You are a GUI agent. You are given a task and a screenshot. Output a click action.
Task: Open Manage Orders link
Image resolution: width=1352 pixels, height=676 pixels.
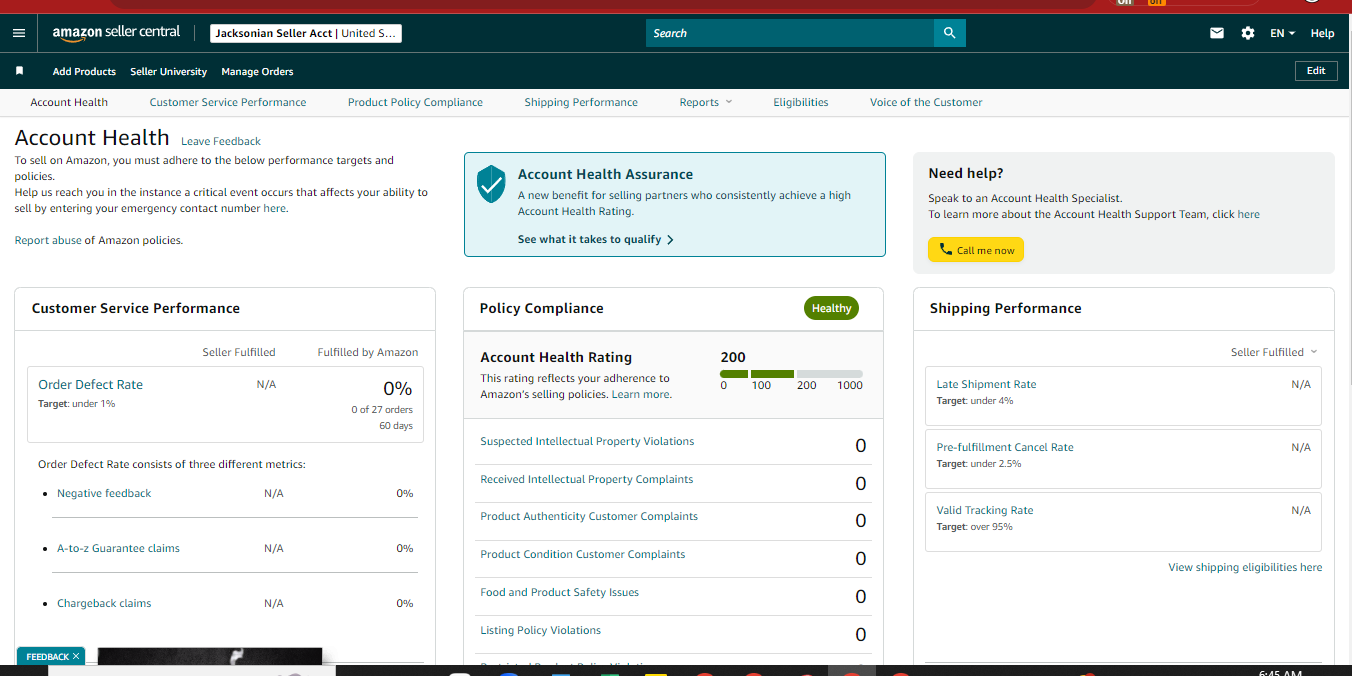[x=257, y=72]
